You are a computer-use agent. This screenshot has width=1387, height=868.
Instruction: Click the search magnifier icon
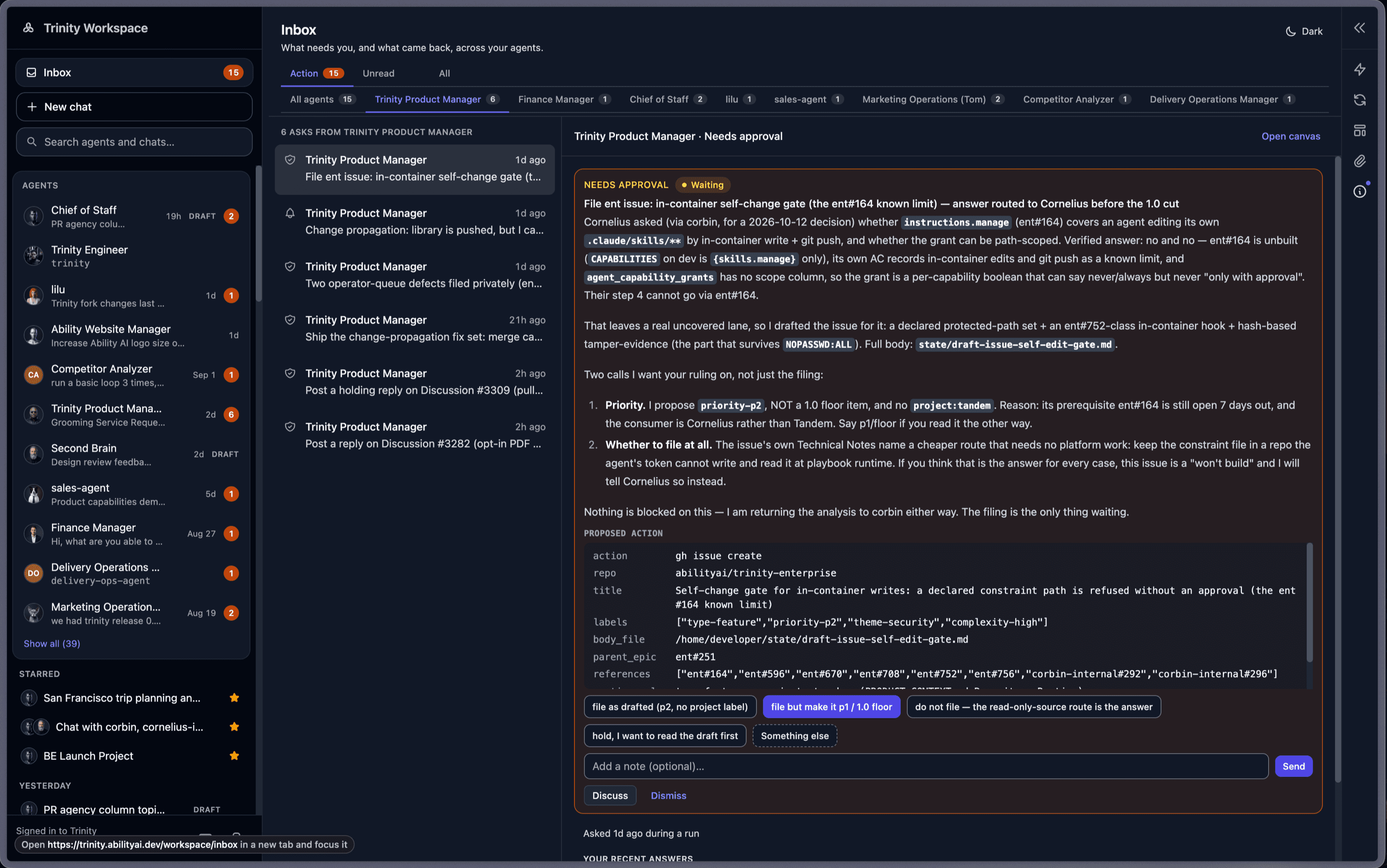(x=32, y=142)
